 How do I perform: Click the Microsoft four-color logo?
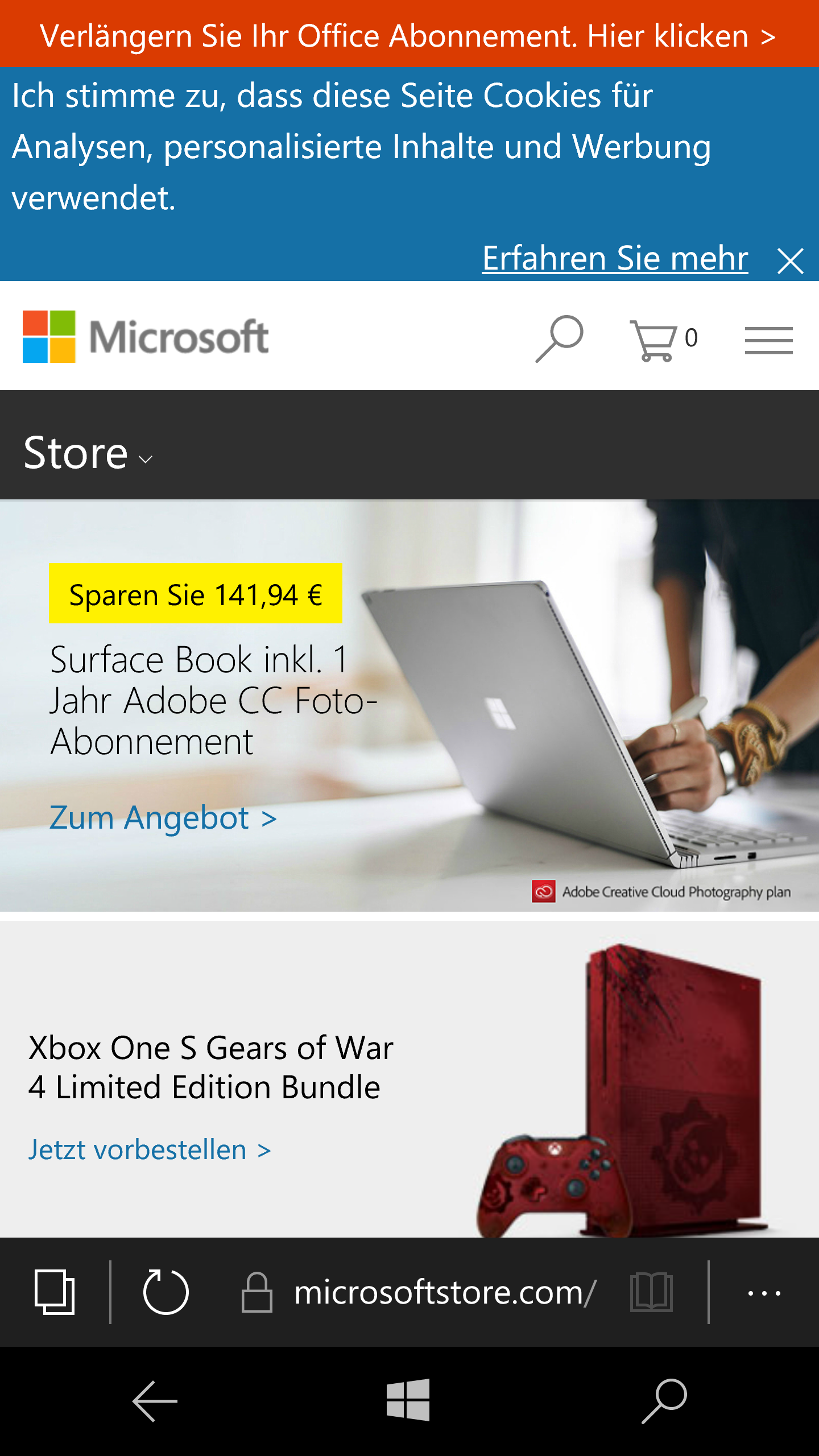coord(49,337)
